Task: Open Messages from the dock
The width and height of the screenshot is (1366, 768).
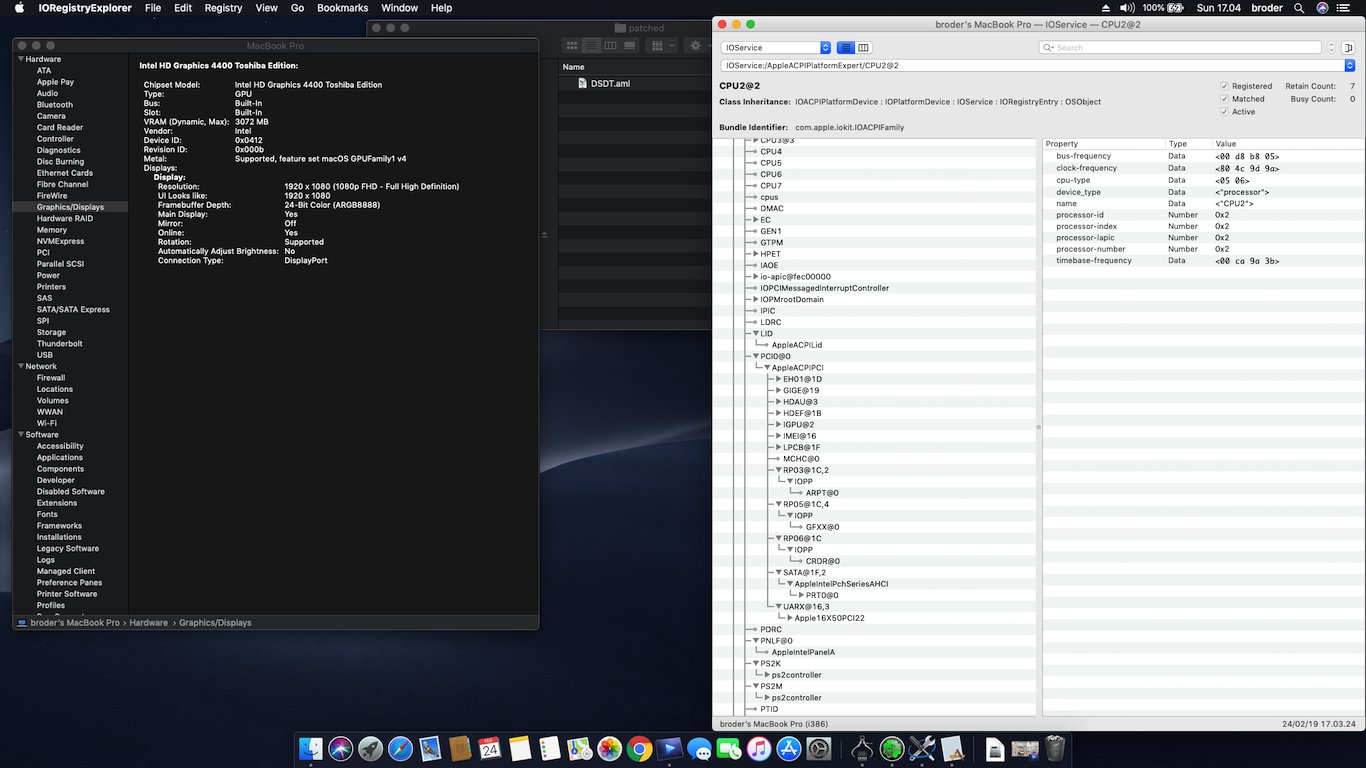Action: (x=699, y=748)
